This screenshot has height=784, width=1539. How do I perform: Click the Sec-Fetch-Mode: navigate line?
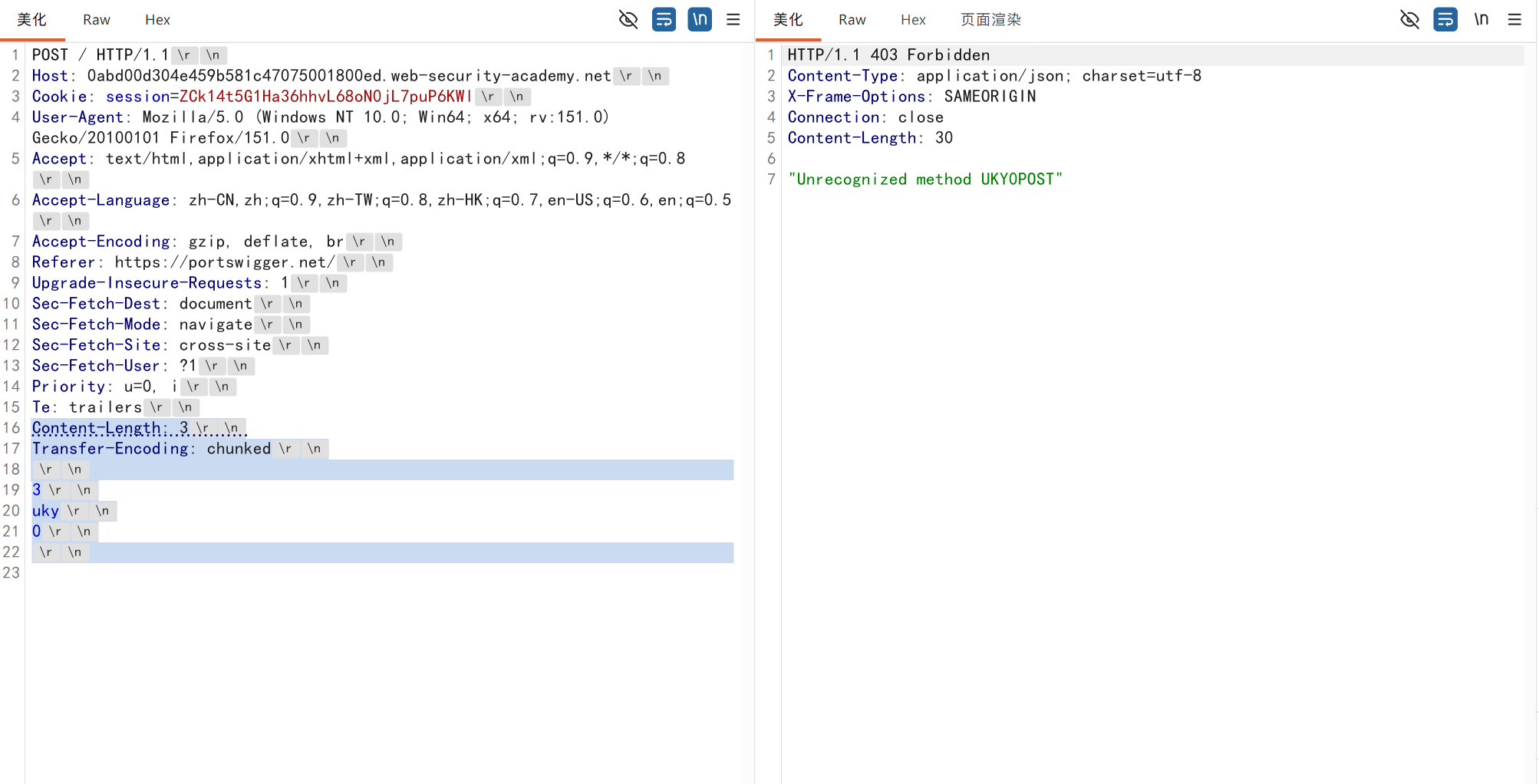[142, 324]
